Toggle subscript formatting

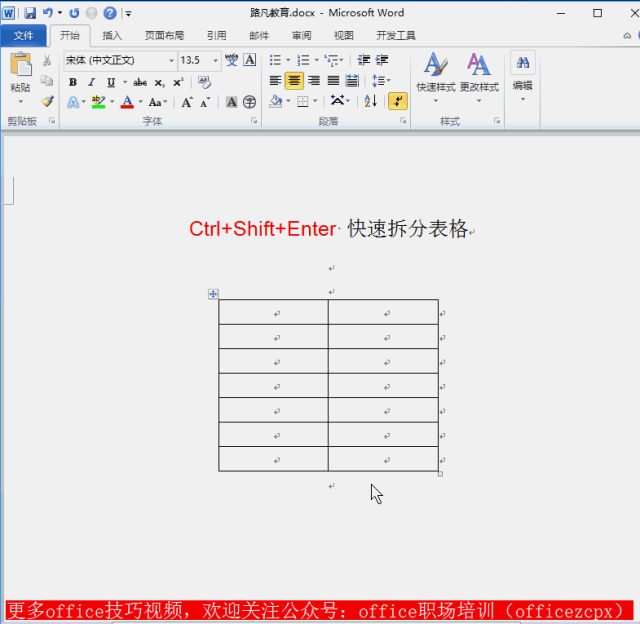coord(159,83)
